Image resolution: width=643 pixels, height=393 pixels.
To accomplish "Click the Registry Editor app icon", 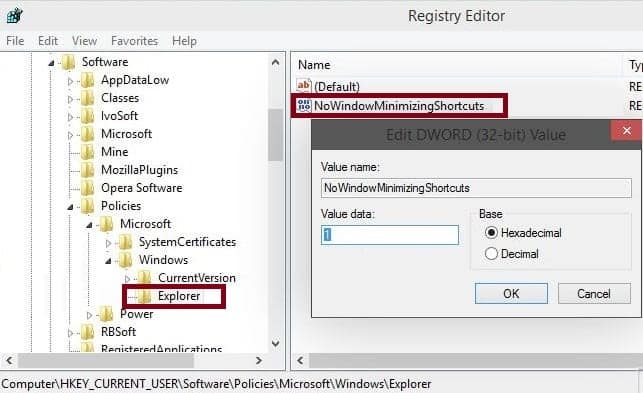I will coord(15,16).
